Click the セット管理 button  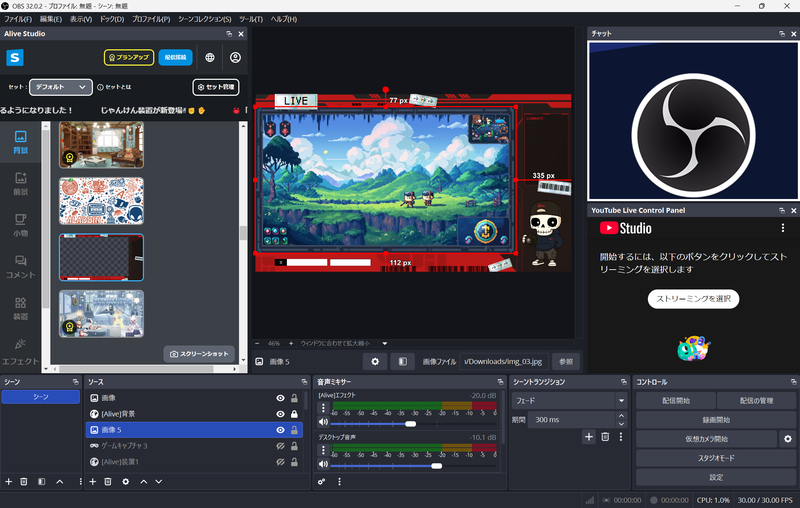click(x=216, y=87)
